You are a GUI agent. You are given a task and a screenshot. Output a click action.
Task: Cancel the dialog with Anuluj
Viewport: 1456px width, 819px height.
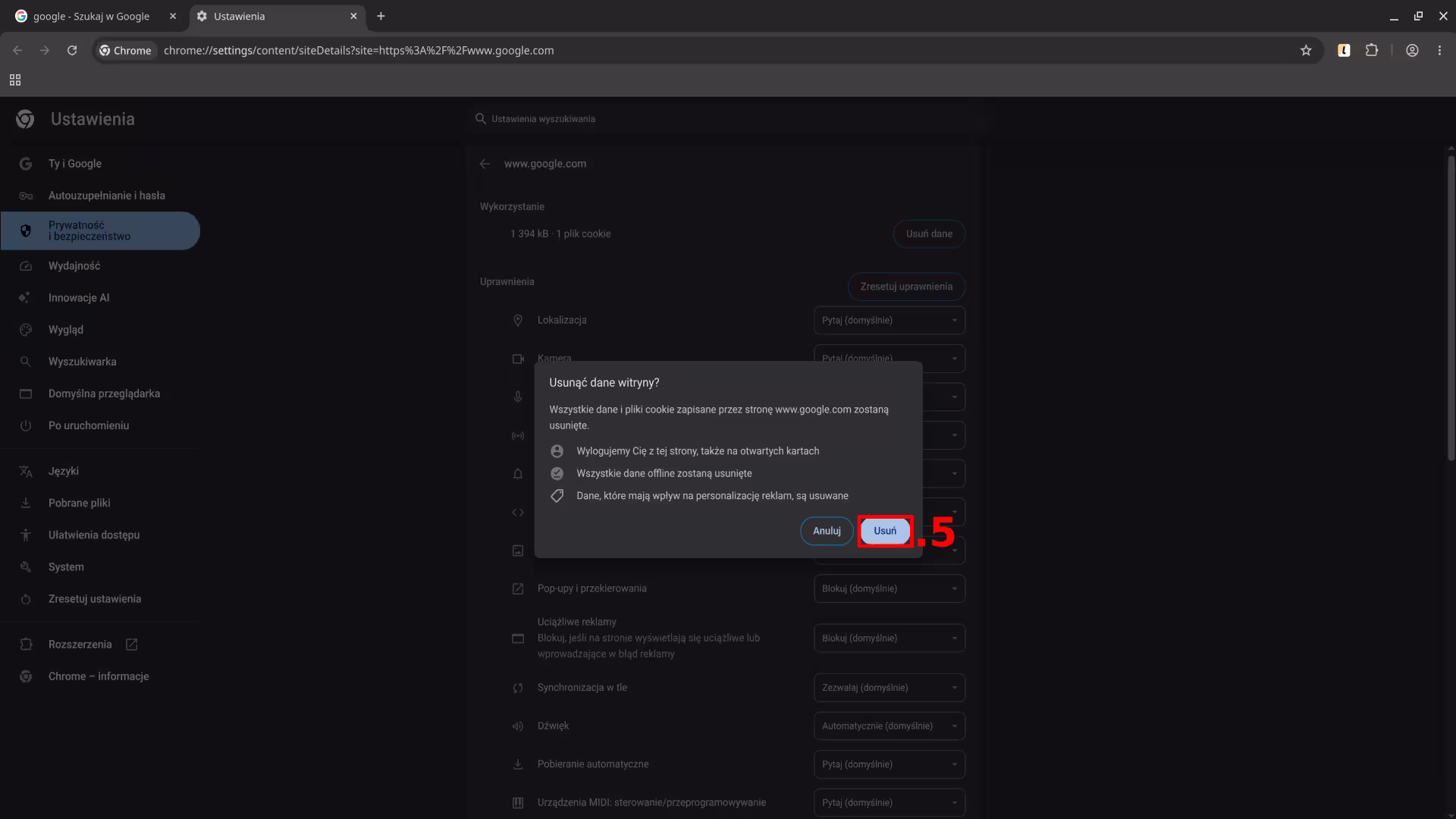(827, 531)
